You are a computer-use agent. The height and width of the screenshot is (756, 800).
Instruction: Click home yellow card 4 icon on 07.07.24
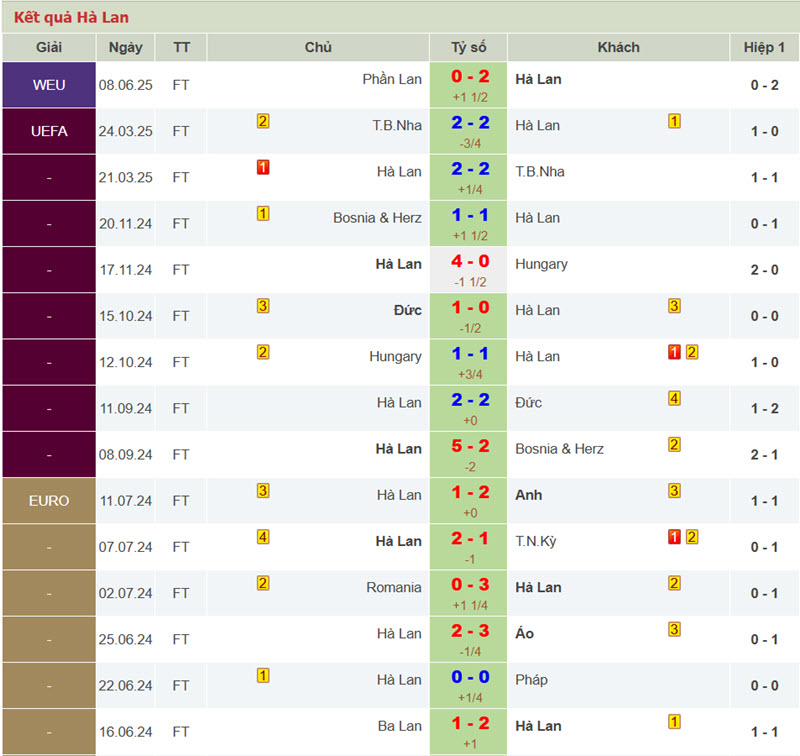point(263,537)
